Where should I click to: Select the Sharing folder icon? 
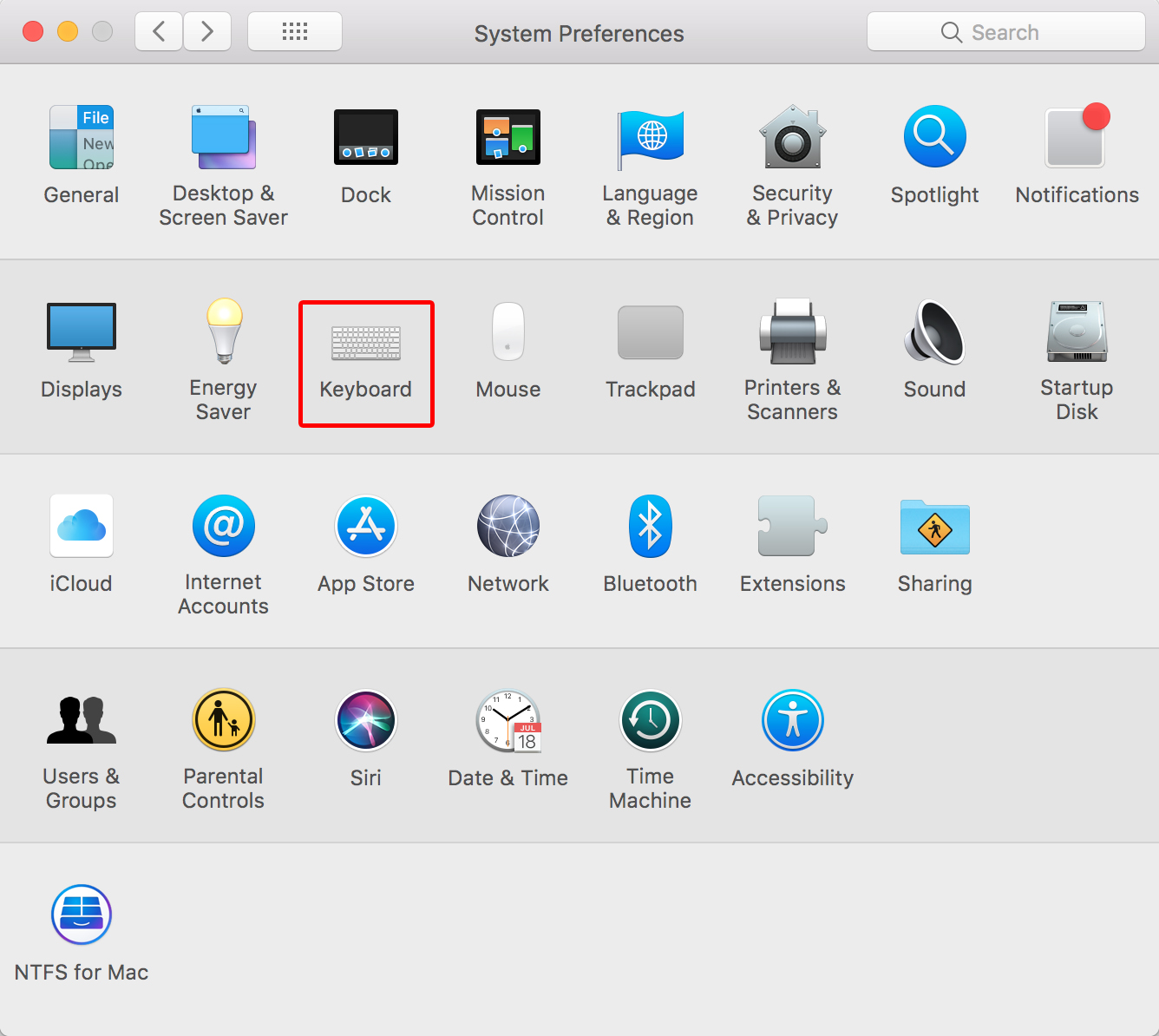coord(934,527)
